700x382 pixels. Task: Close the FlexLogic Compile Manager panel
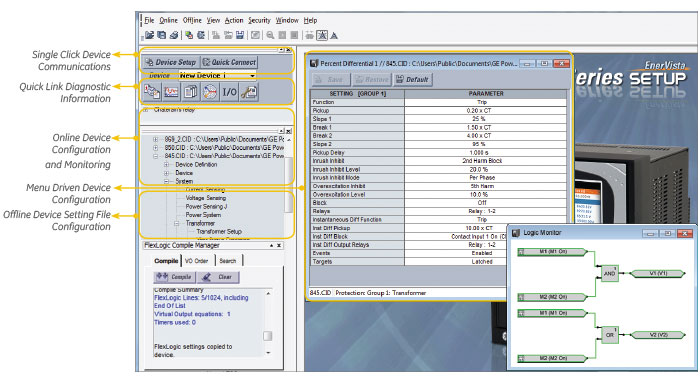(279, 245)
